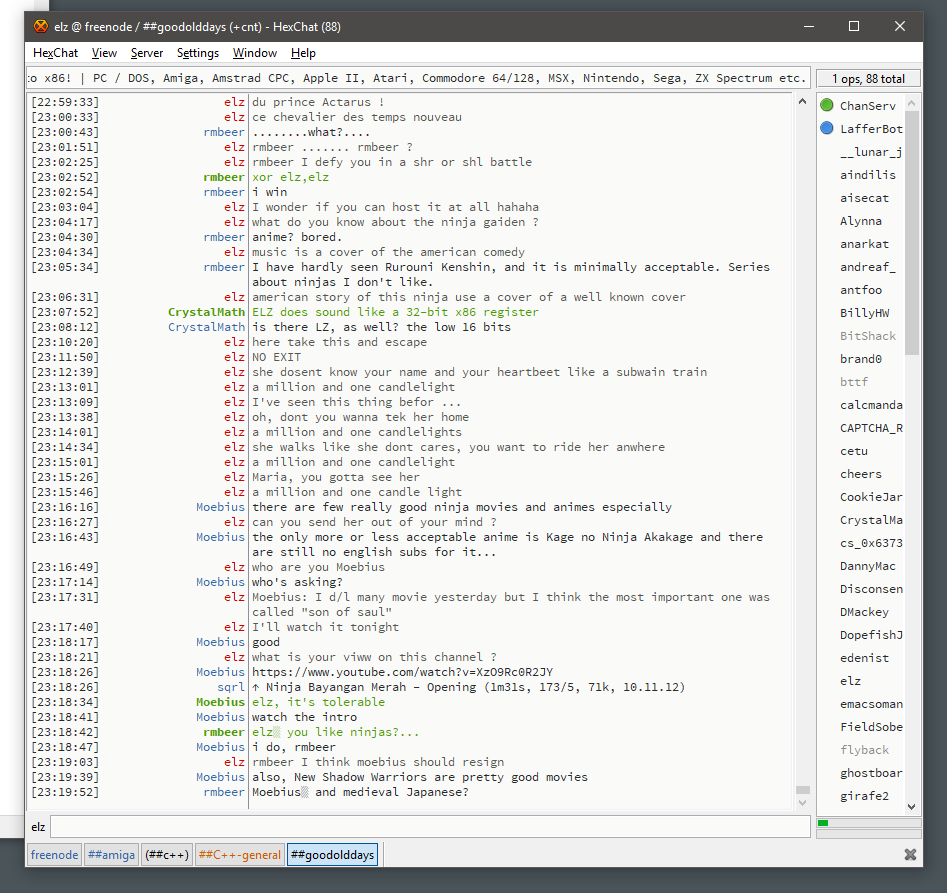Viewport: 947px width, 893px height.
Task: Click user list scrollbar down arrow
Action: click(x=912, y=806)
